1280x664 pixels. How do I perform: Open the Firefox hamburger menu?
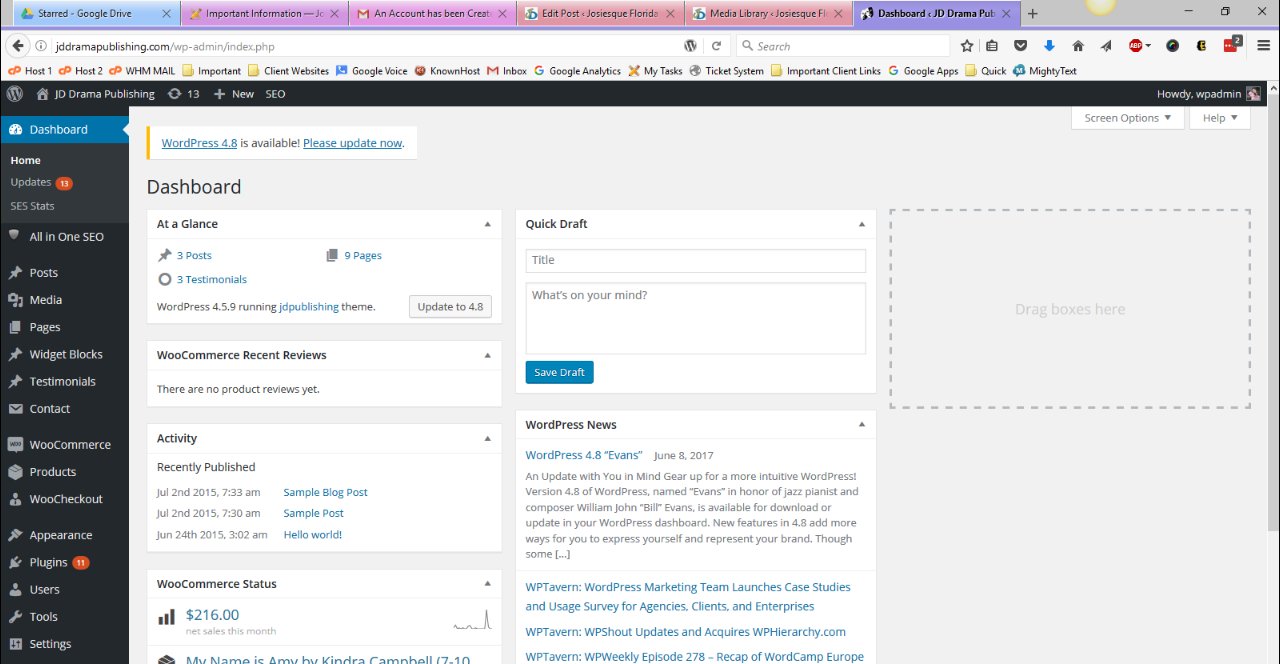click(x=1264, y=46)
